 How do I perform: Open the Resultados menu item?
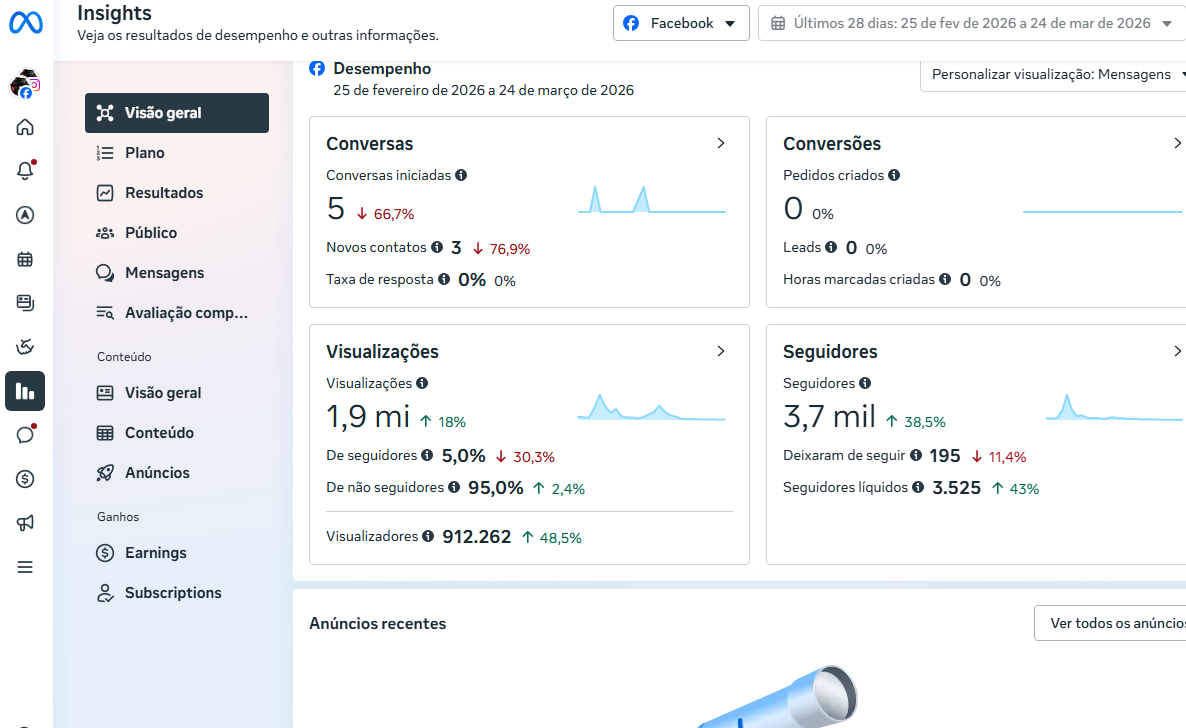[x=177, y=193]
